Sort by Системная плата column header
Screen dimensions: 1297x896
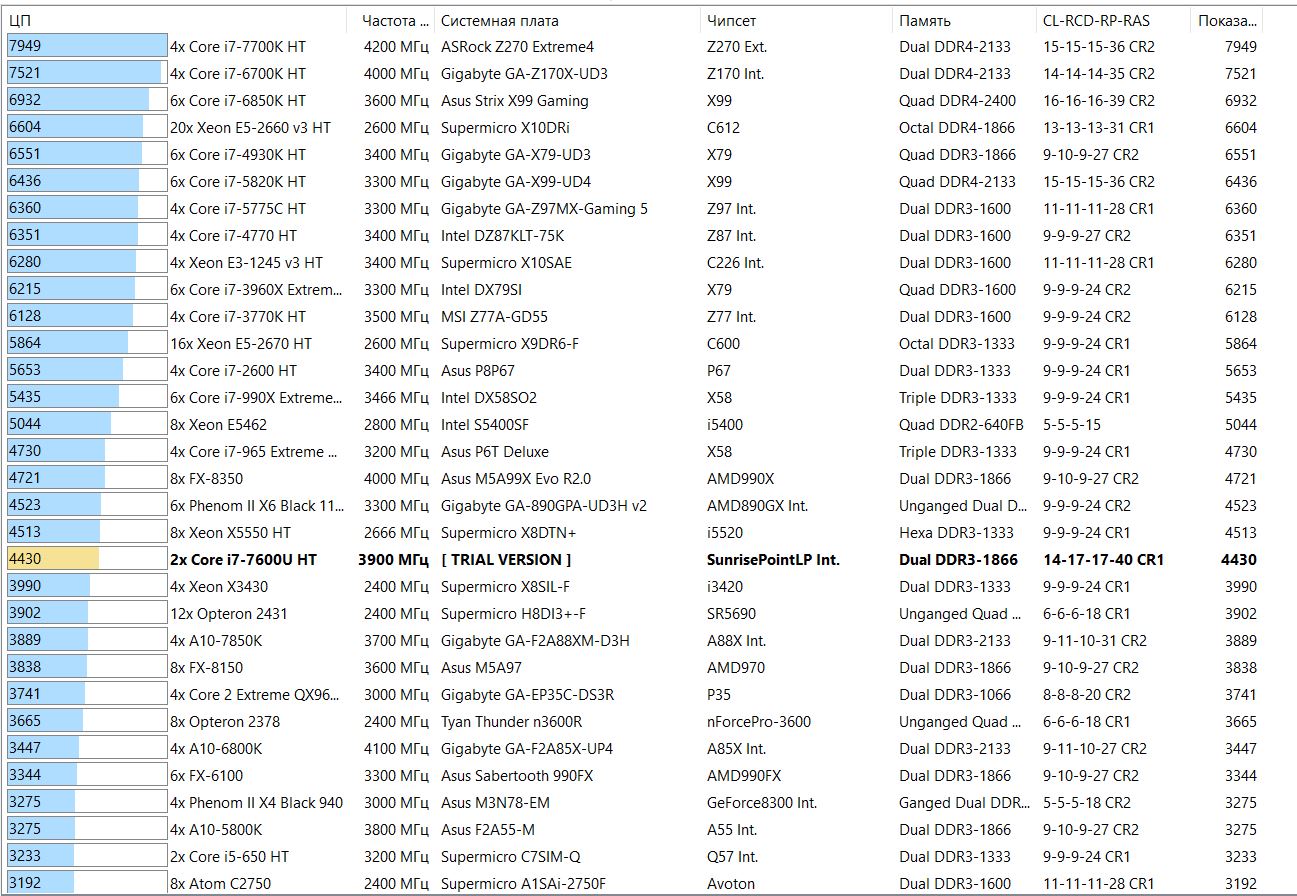pyautogui.click(x=567, y=20)
